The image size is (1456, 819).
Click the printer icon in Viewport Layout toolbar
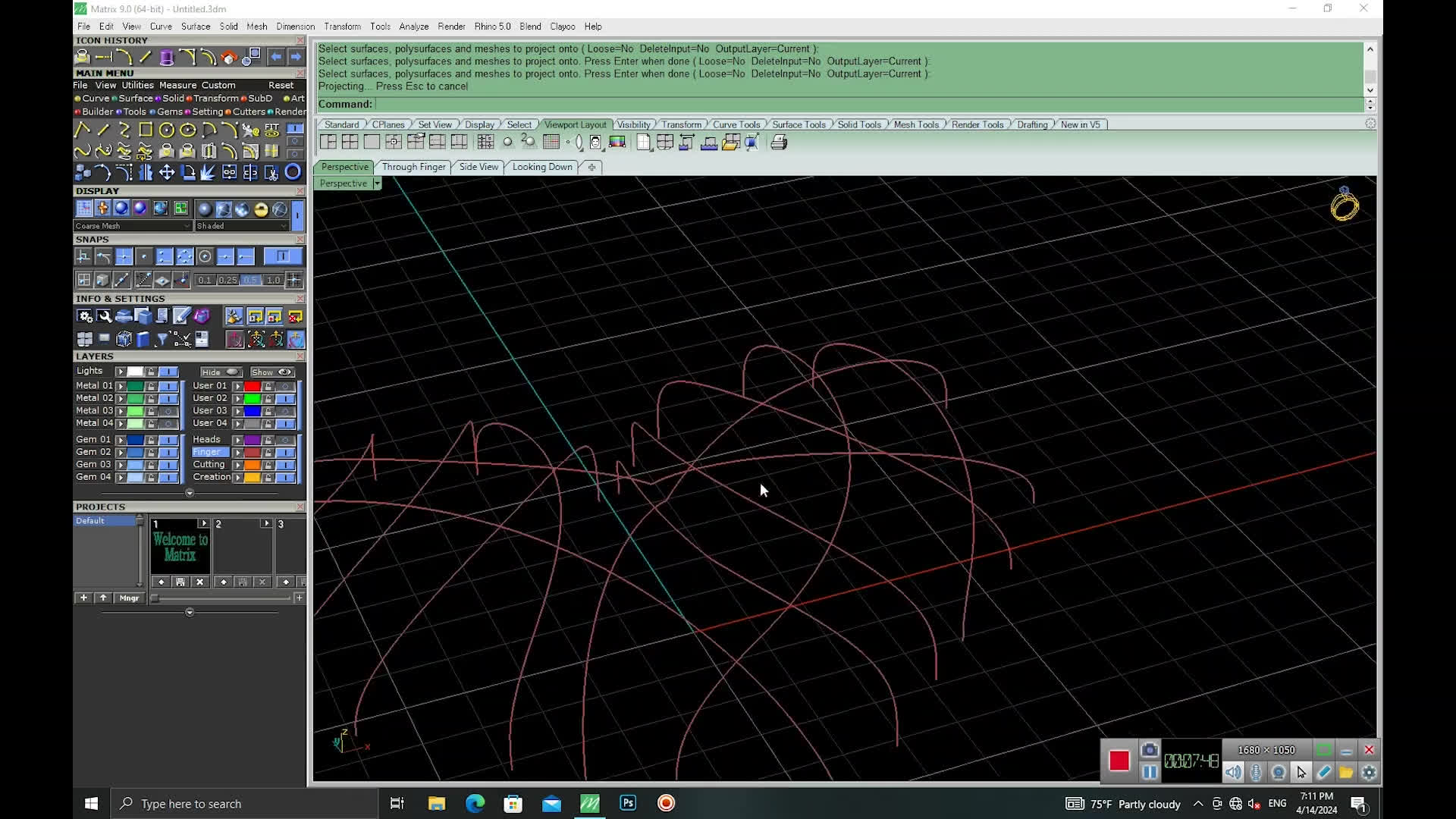[x=779, y=142]
